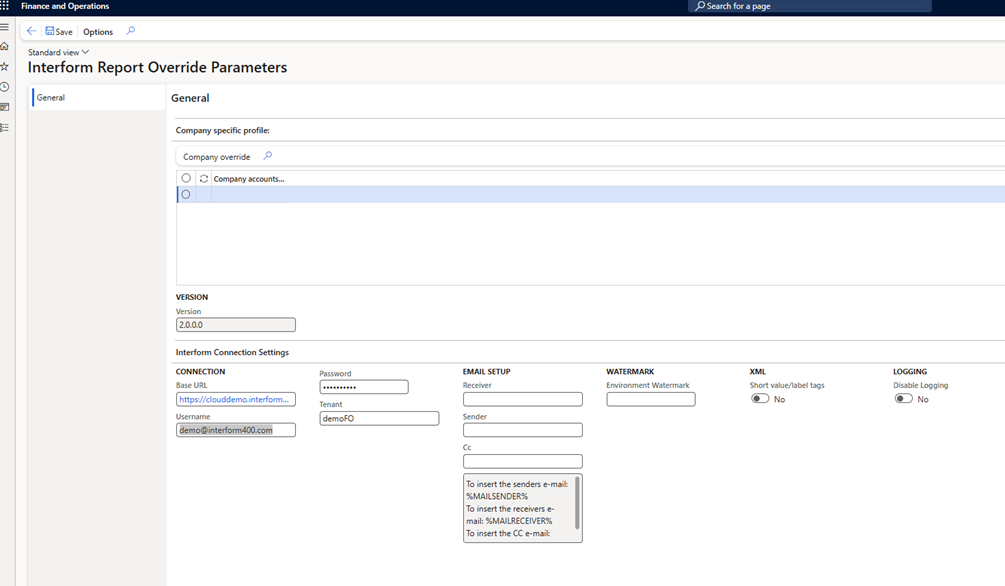Click the back arrow icon

(x=31, y=31)
